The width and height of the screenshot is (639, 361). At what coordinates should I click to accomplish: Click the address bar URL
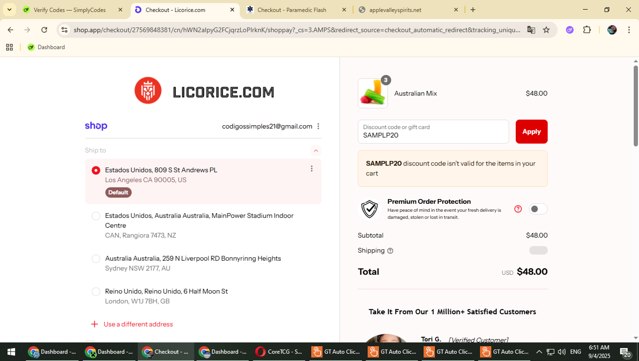click(297, 30)
